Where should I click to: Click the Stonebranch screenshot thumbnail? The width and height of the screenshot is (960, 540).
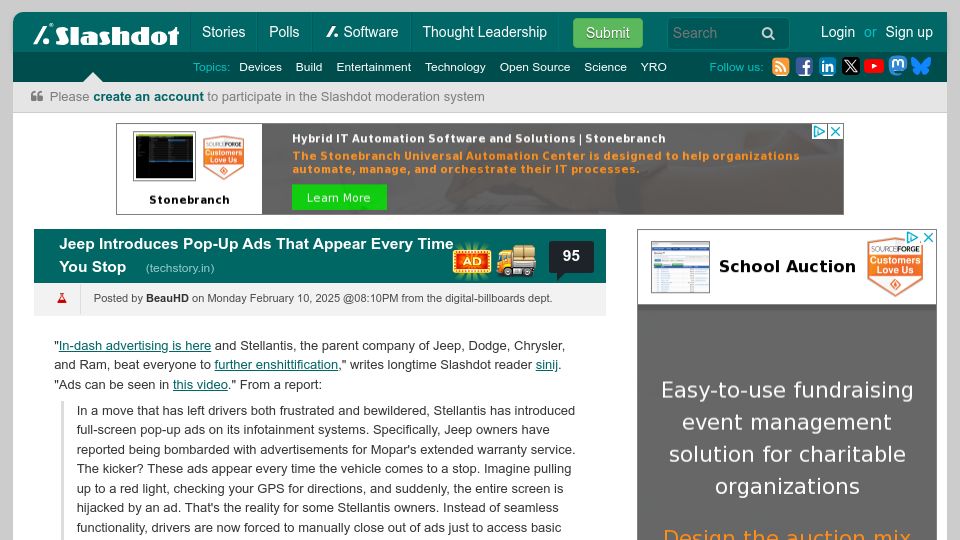(x=164, y=156)
